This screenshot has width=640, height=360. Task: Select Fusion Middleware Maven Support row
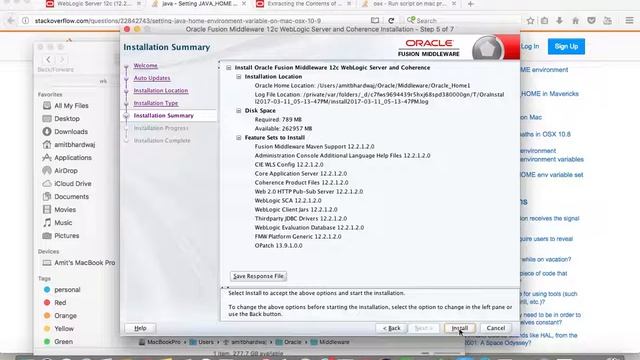[x=314, y=147]
